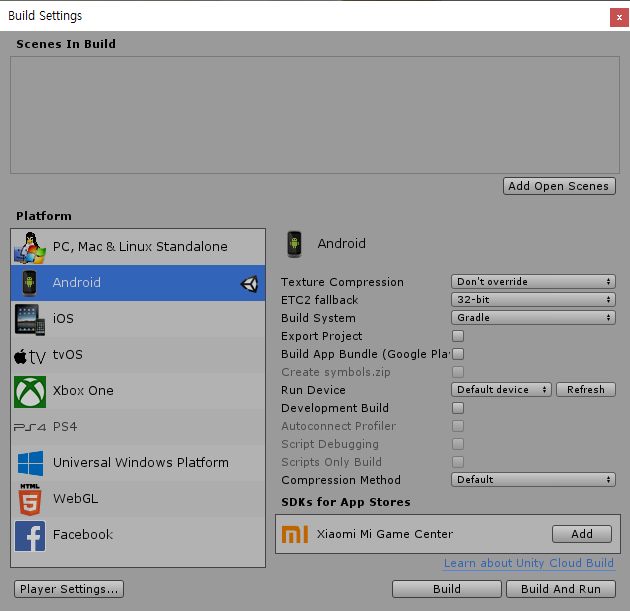
Task: Click the Apple tv icon for tvOS
Action: pyautogui.click(x=30, y=356)
